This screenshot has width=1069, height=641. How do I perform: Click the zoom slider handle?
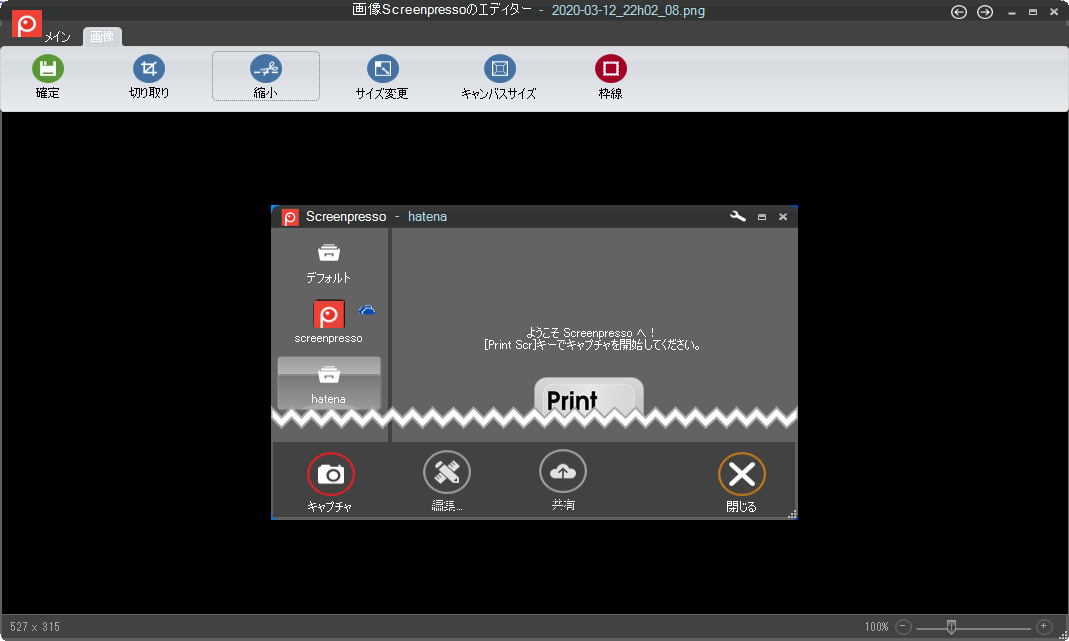[951, 627]
